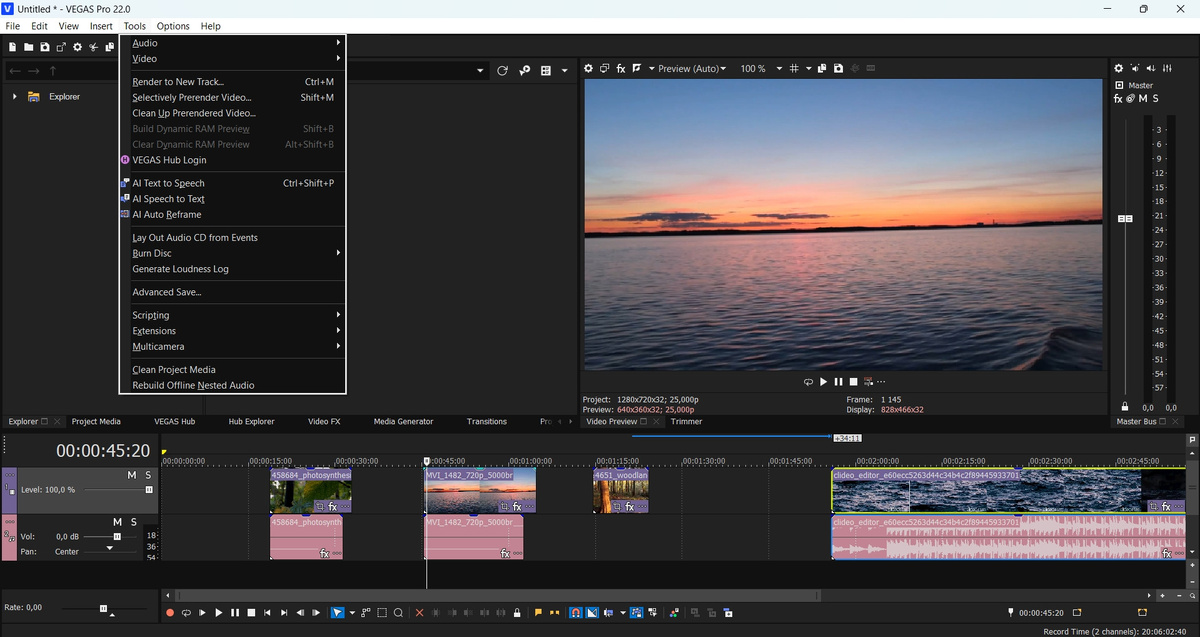Click the Record button in transport bar

(x=170, y=612)
